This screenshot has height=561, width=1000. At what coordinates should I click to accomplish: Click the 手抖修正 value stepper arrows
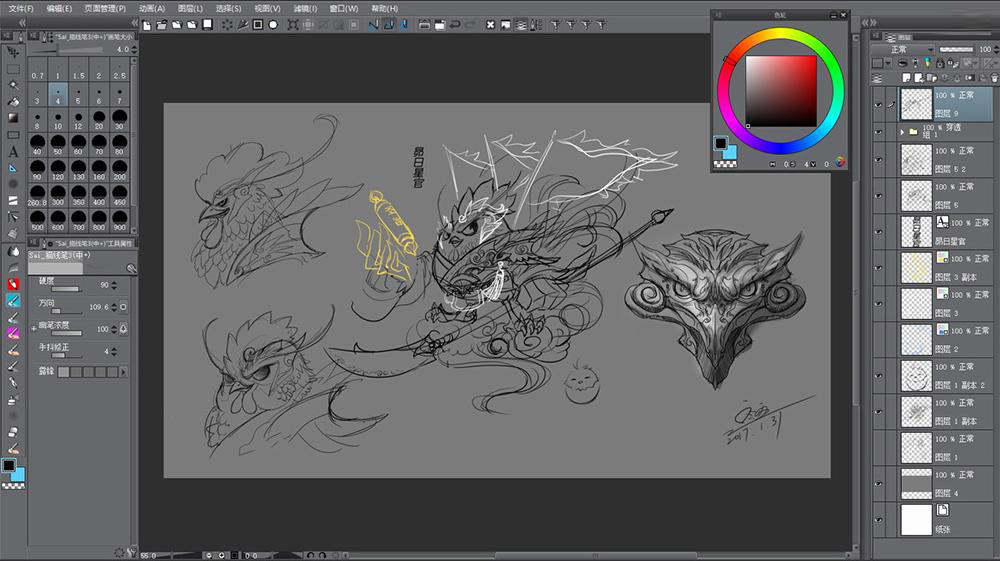[114, 352]
